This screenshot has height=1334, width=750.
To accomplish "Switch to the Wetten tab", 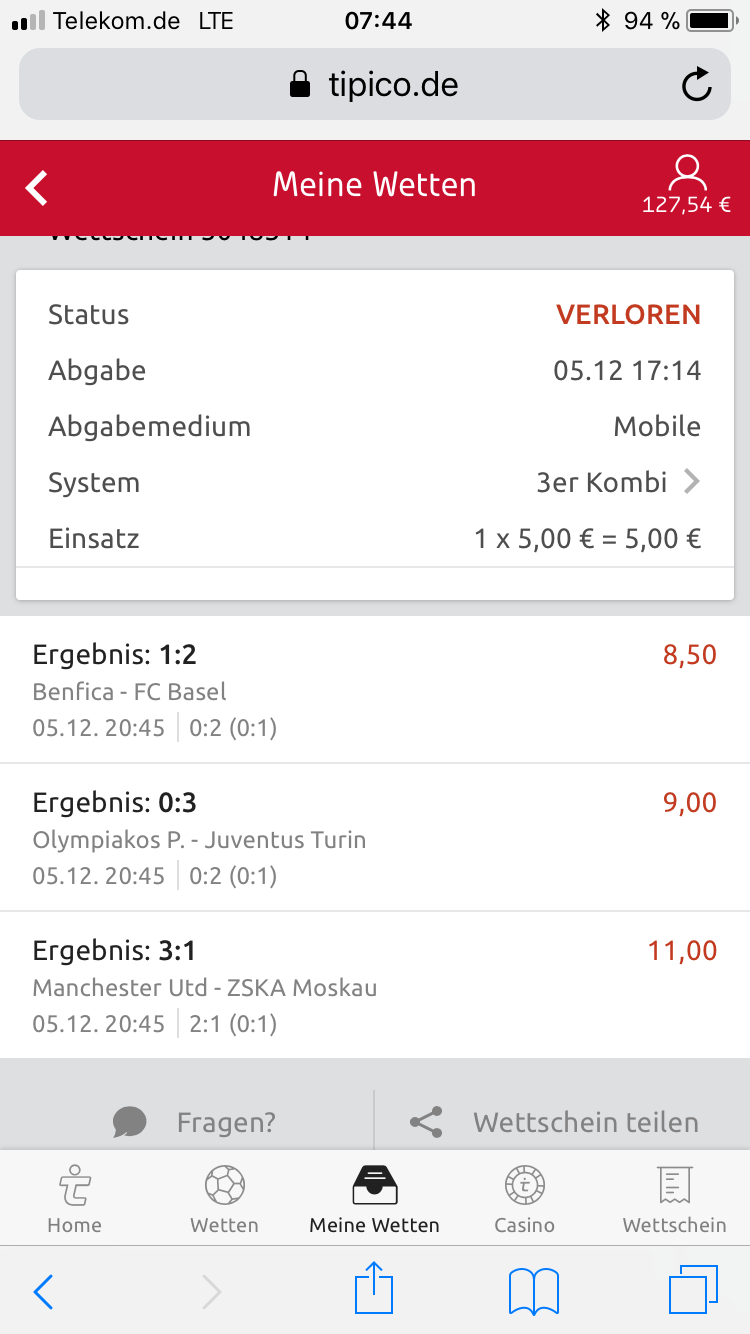I will tap(224, 1199).
